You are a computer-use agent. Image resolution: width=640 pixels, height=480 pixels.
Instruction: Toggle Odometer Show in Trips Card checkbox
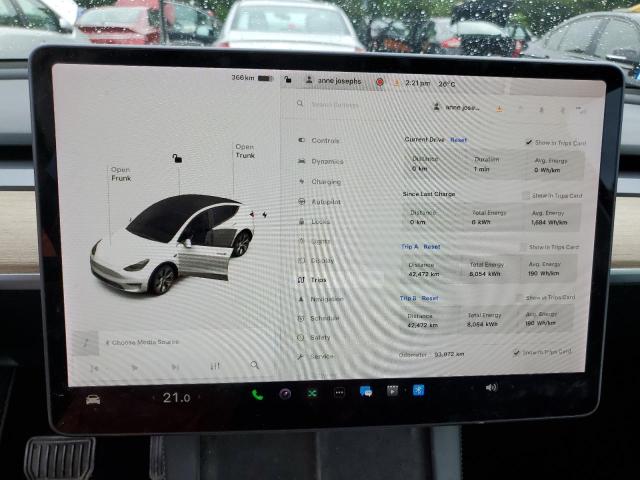click(516, 352)
